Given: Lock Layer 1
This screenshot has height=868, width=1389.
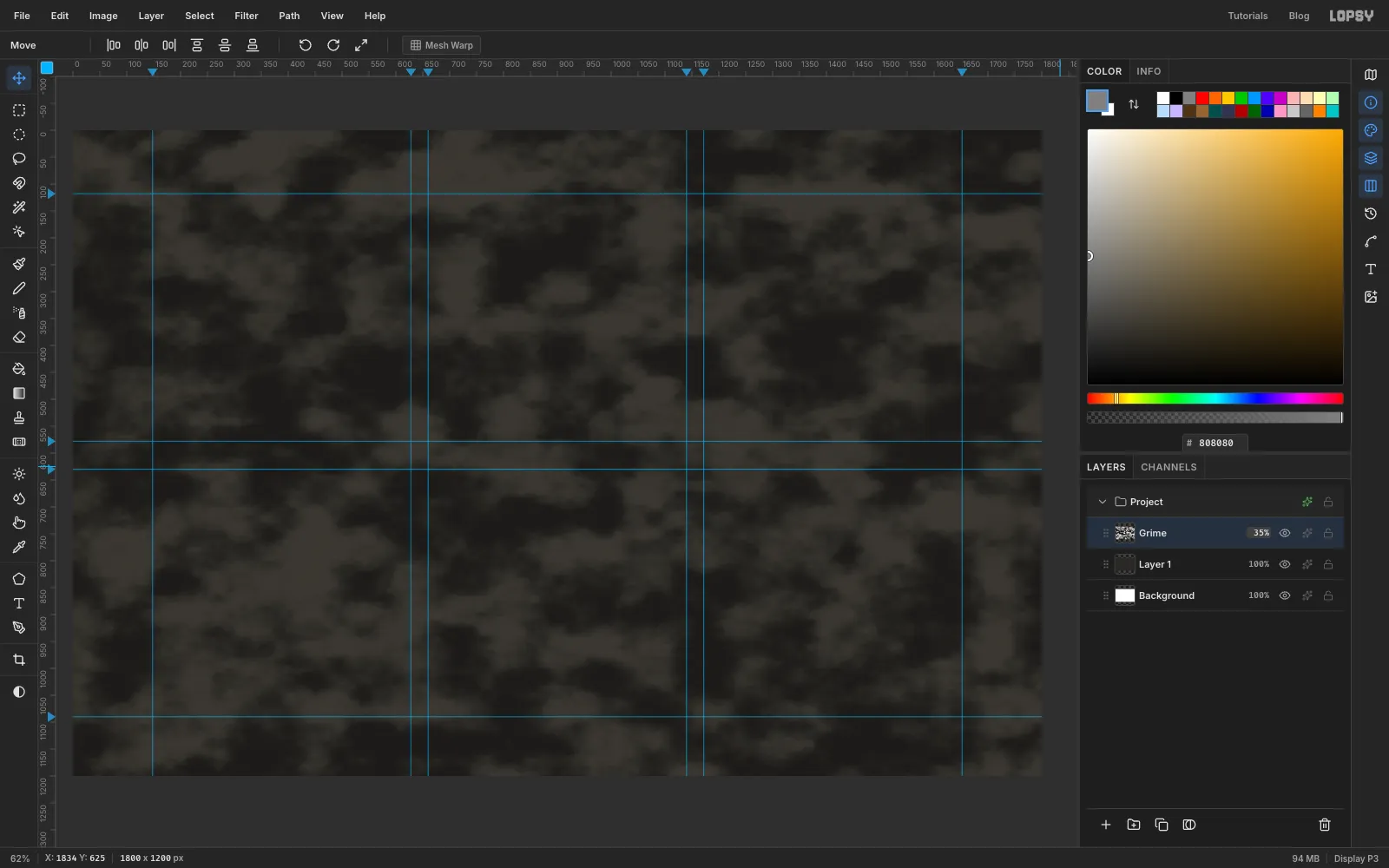Looking at the screenshot, I should click(1328, 564).
